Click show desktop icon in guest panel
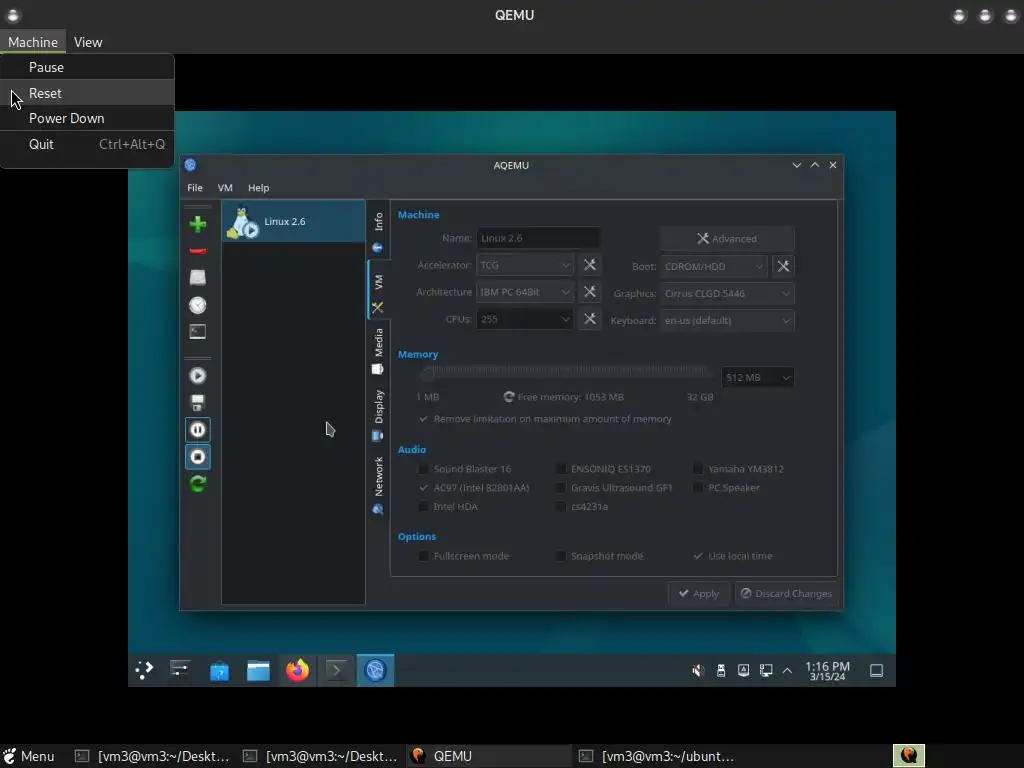 (x=876, y=671)
